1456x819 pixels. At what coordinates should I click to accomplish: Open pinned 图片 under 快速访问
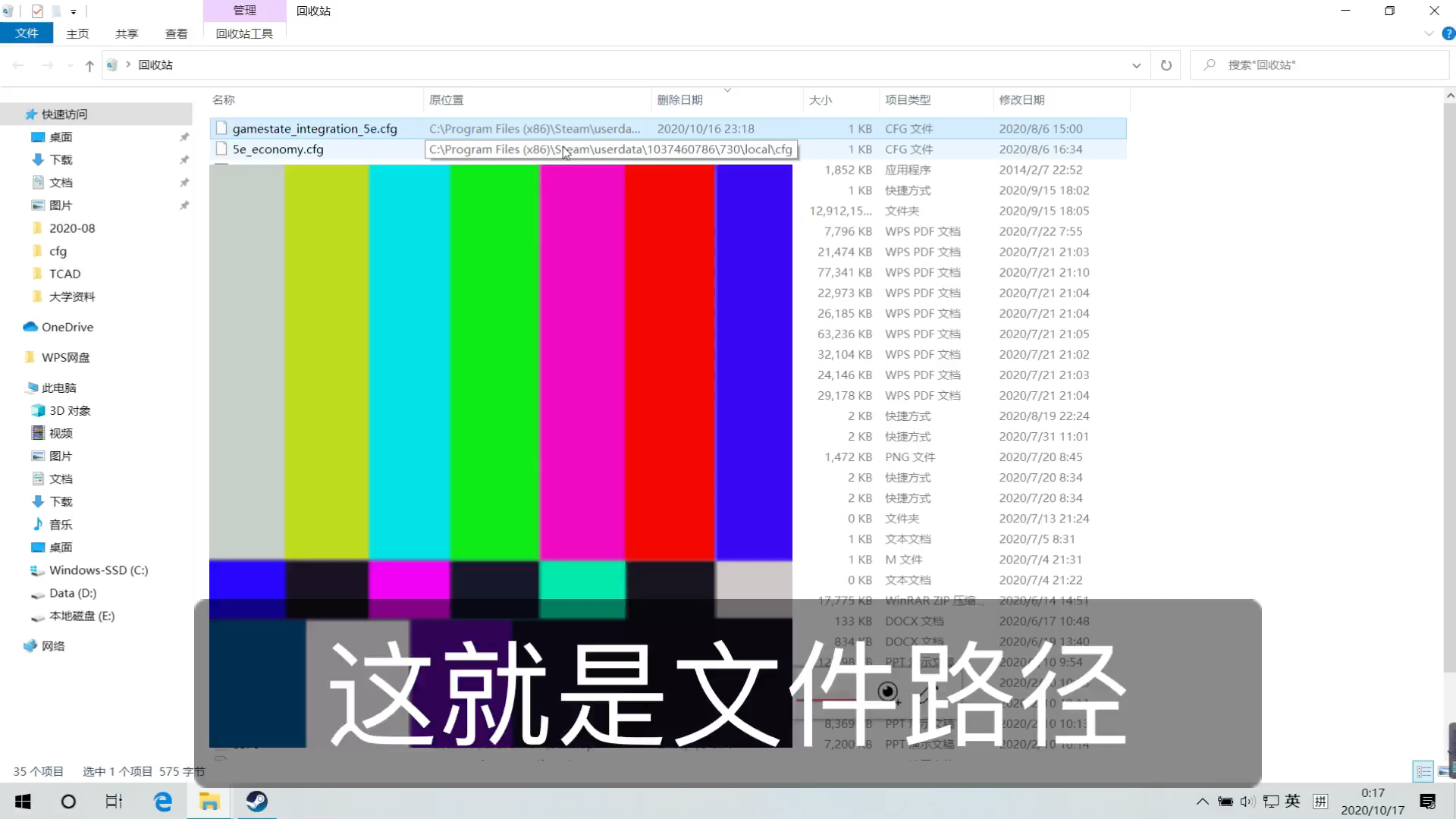pyautogui.click(x=61, y=206)
